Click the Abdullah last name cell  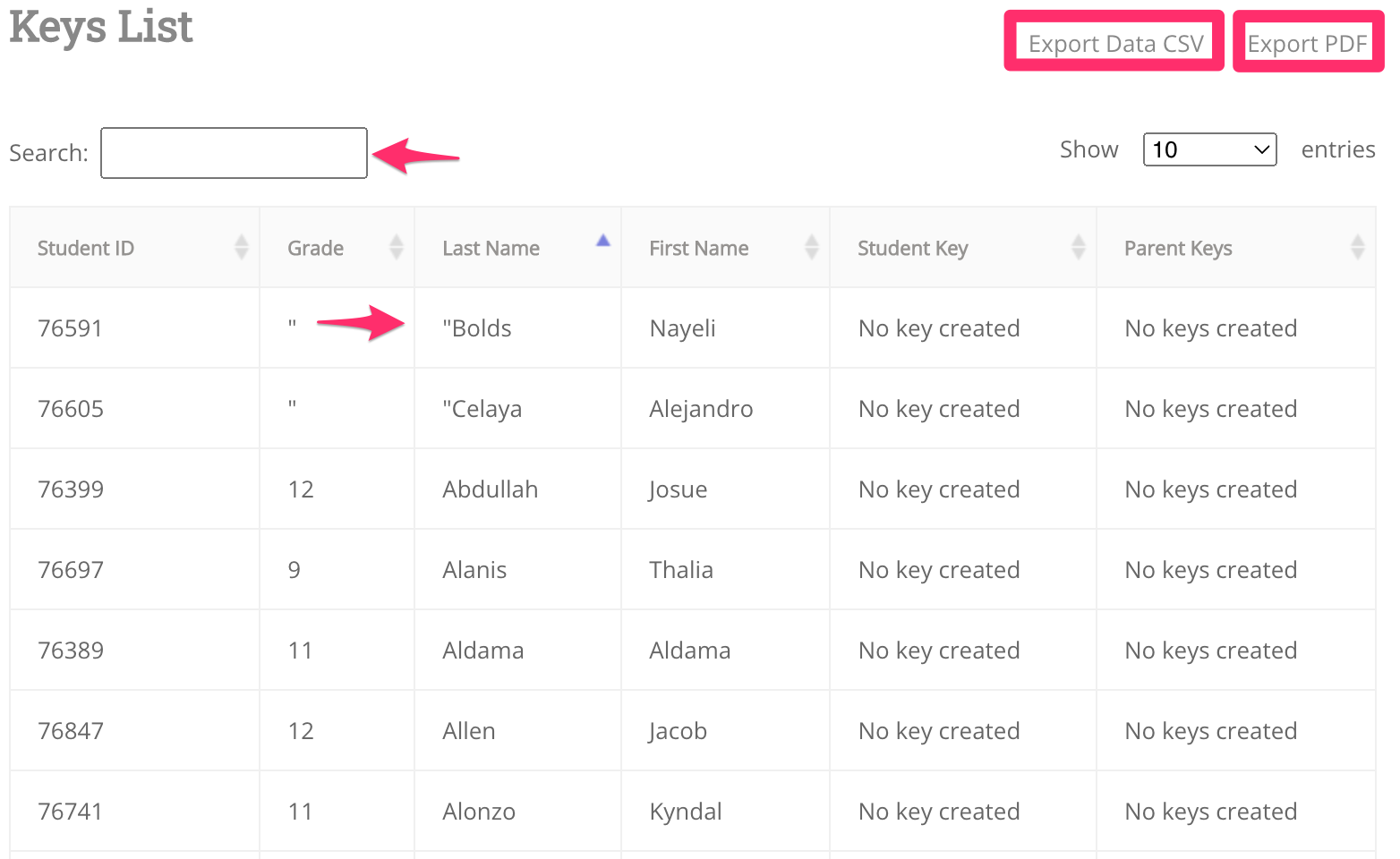point(490,489)
